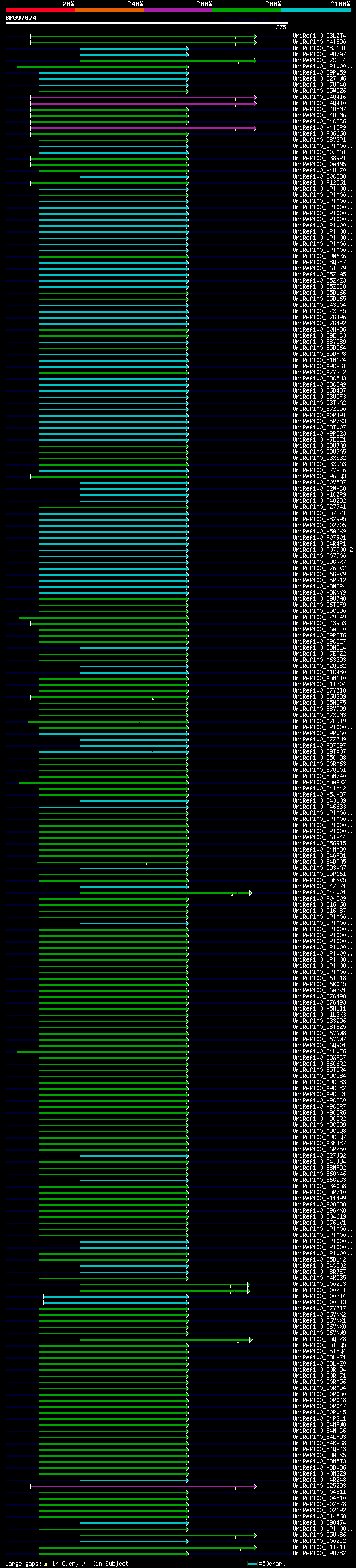Screen dimensions: 356x1568
Task: Open hit UniRef100_A4I8P9
Action: [319, 127]
